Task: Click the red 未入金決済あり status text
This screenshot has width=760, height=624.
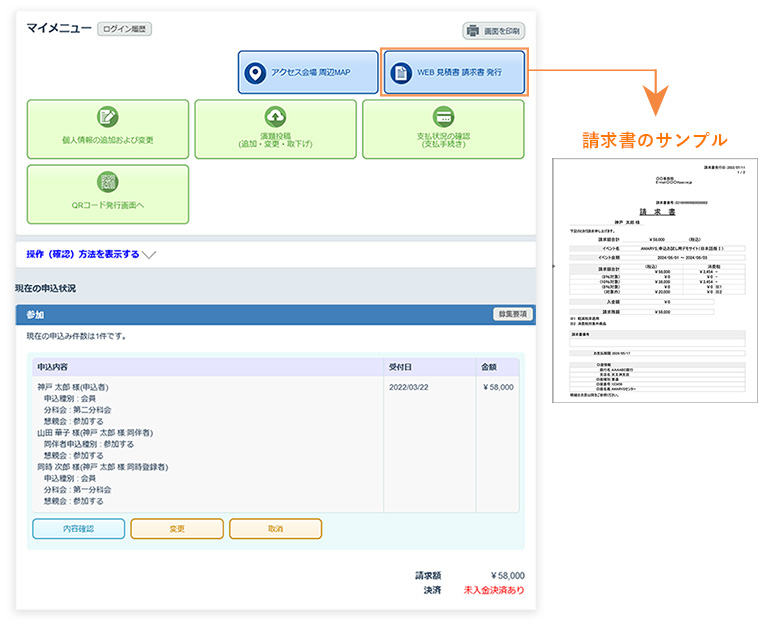Action: point(493,590)
